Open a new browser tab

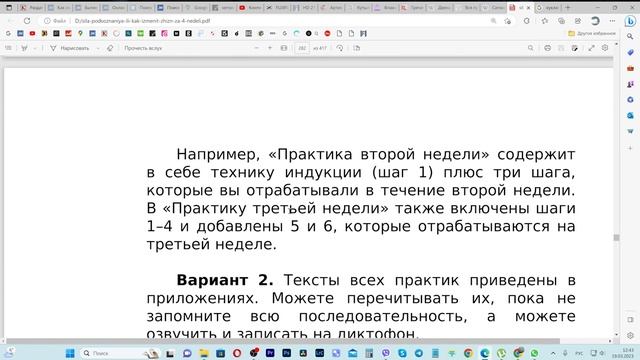[567, 7]
